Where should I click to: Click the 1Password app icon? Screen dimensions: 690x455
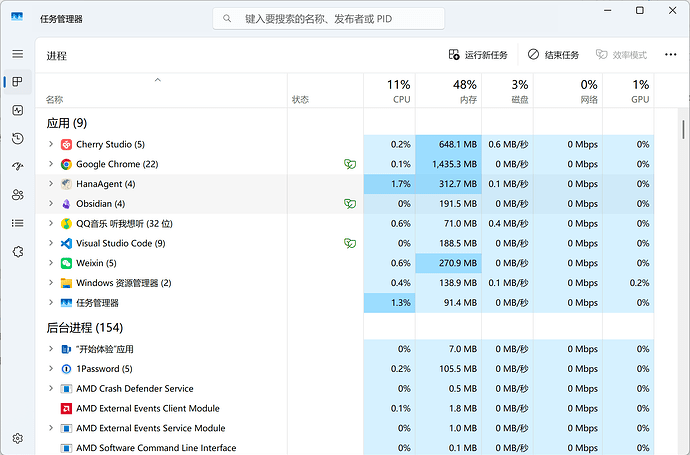(x=66, y=369)
